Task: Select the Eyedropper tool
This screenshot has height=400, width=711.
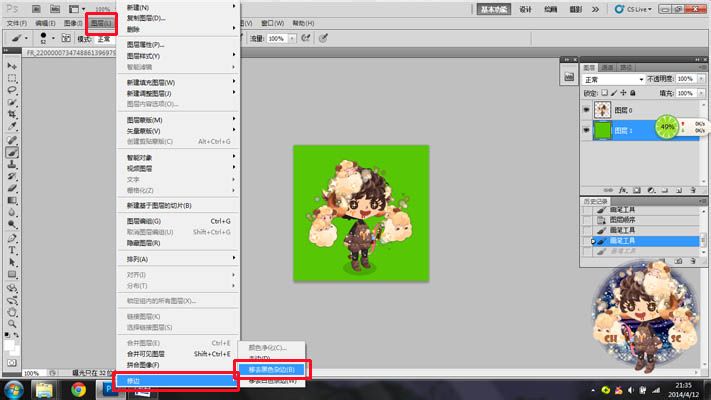Action: coord(12,126)
